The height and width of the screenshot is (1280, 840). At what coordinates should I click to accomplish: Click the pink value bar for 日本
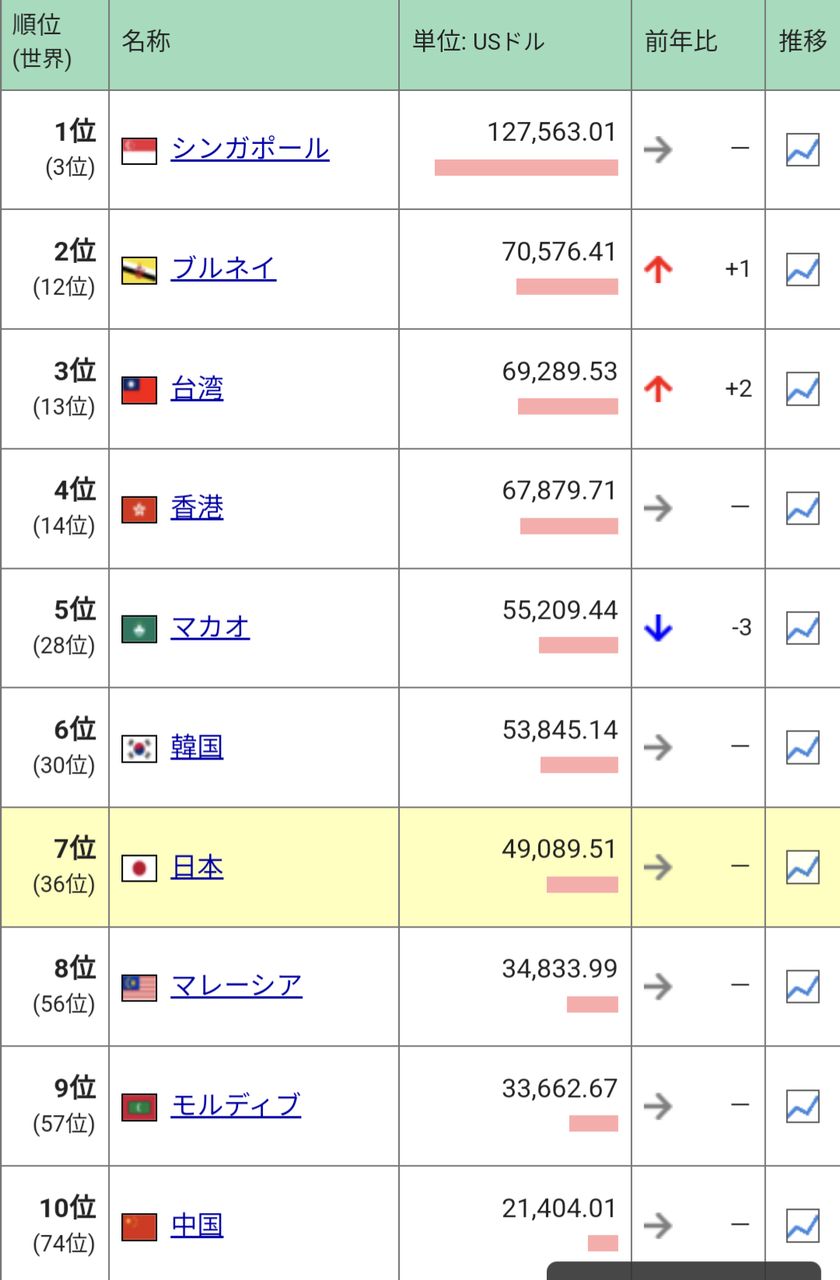tap(582, 884)
